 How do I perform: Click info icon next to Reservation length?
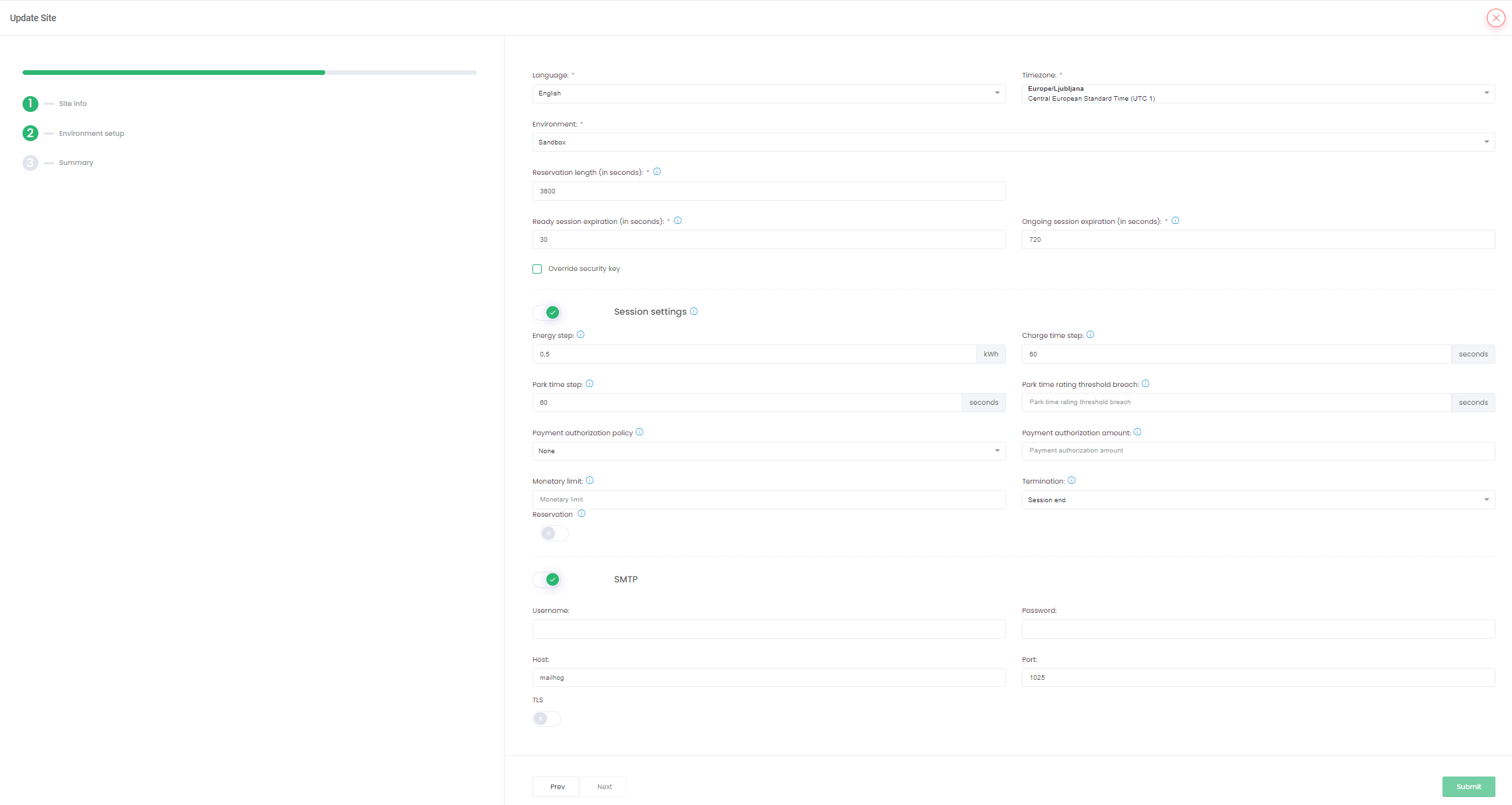657,172
